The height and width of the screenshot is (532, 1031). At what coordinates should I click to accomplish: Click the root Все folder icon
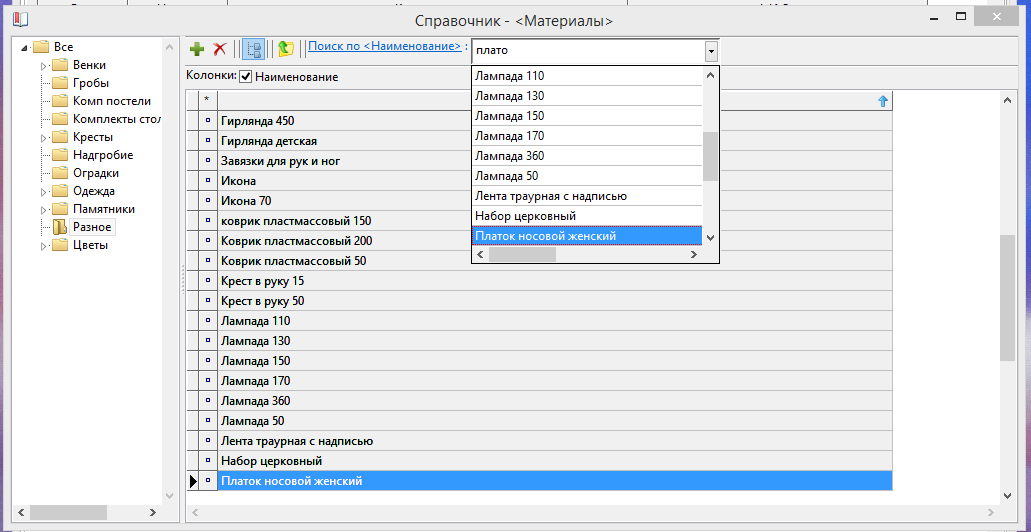point(41,47)
